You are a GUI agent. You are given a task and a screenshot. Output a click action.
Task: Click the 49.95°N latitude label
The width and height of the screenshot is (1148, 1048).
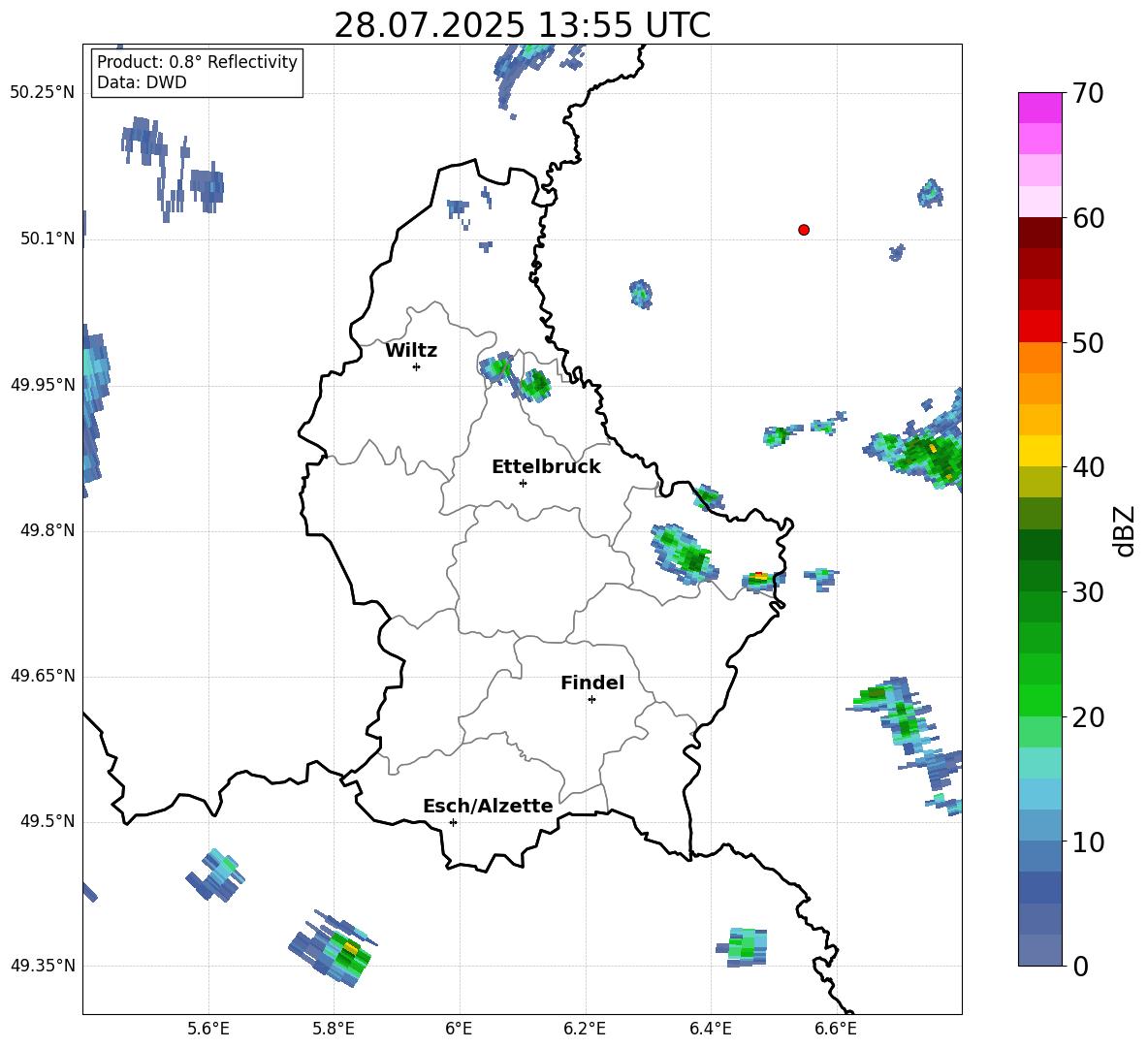pos(42,385)
